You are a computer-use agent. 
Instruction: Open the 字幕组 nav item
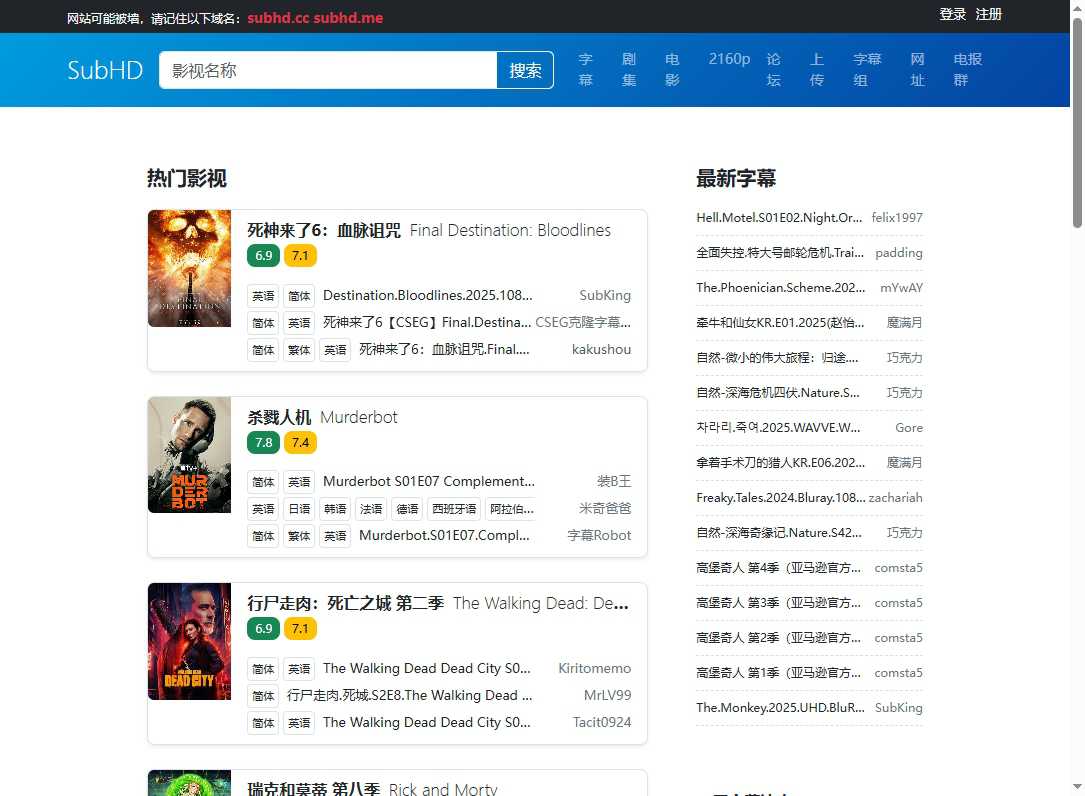click(868, 69)
